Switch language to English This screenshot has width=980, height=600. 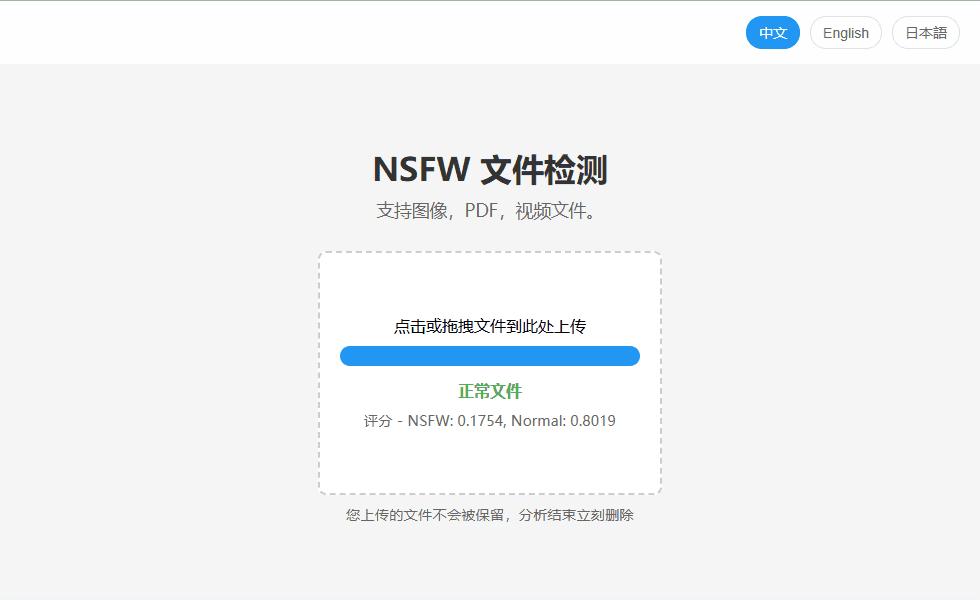click(846, 32)
